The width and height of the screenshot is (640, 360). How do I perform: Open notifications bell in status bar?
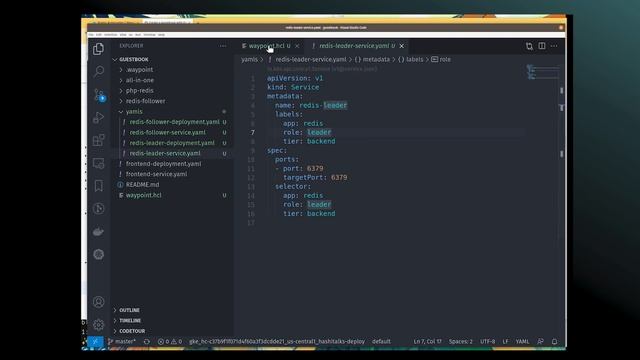coord(554,342)
